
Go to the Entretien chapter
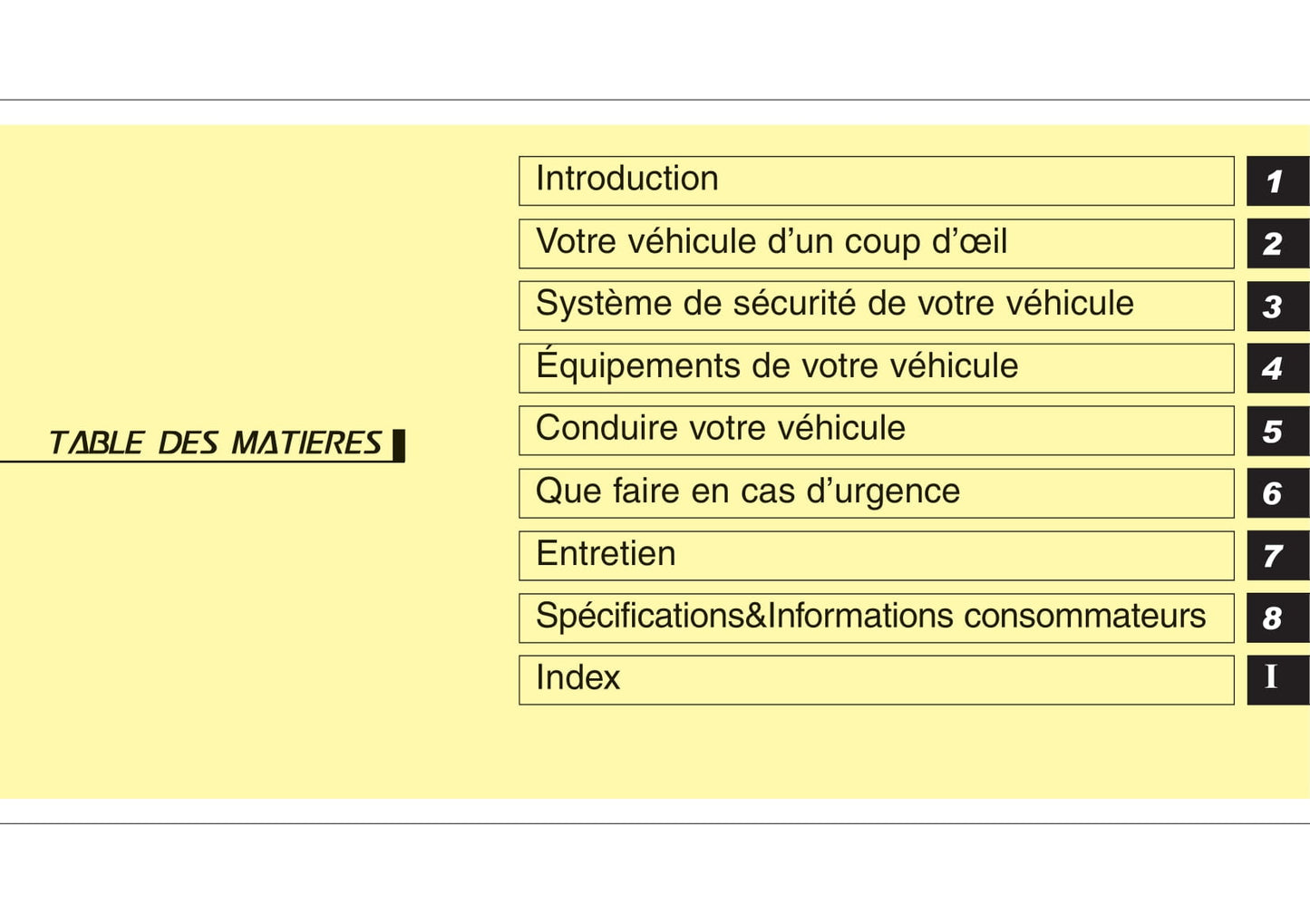click(876, 555)
